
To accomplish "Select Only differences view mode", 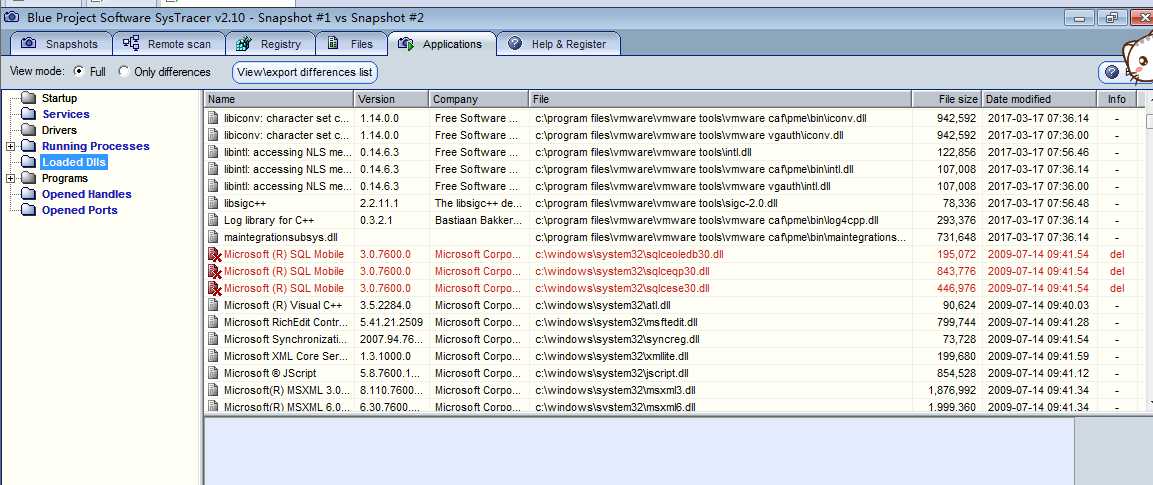I will [124, 72].
